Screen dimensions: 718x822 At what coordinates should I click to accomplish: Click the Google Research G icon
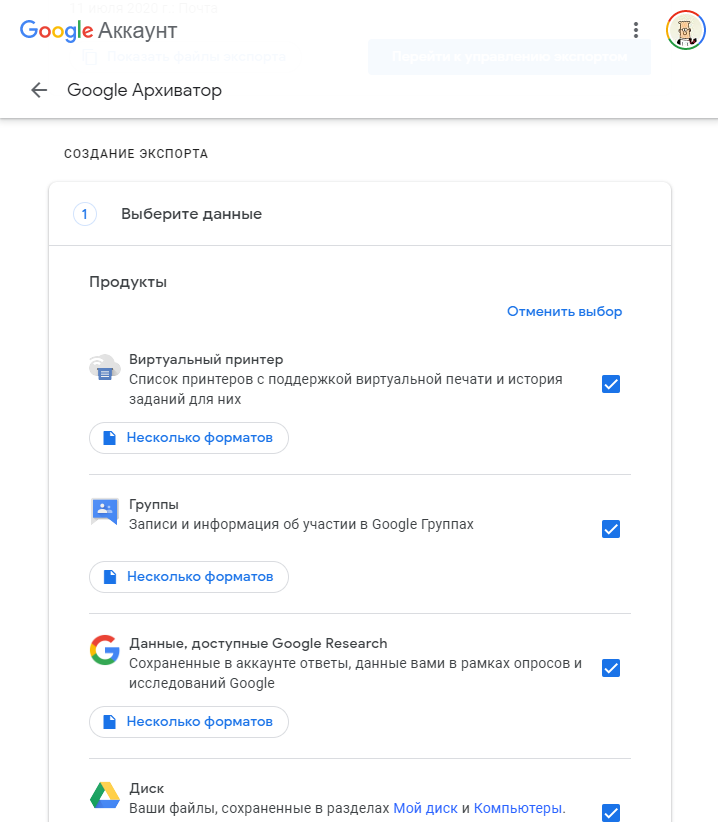click(x=105, y=650)
